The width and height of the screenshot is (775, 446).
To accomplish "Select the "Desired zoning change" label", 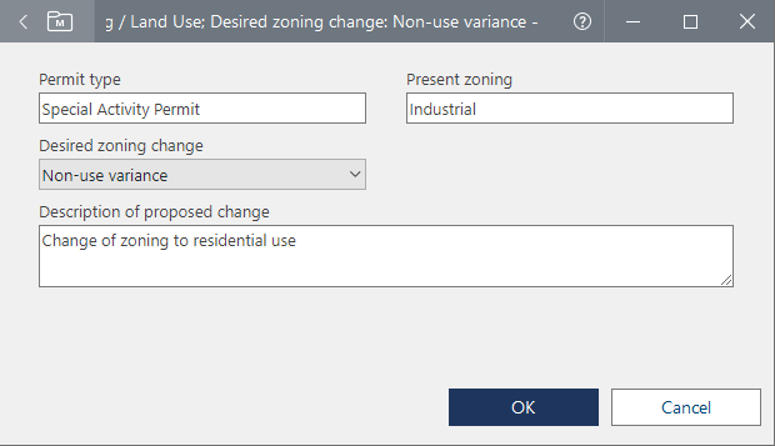I will (x=121, y=146).
